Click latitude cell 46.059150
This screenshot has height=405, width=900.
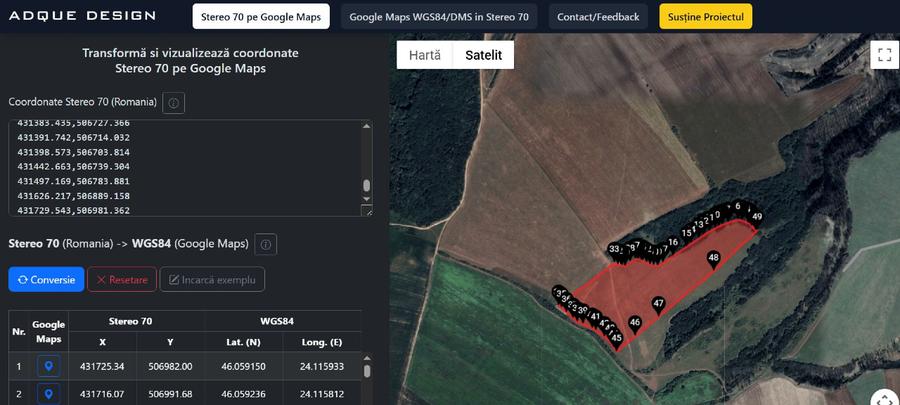pyautogui.click(x=243, y=366)
